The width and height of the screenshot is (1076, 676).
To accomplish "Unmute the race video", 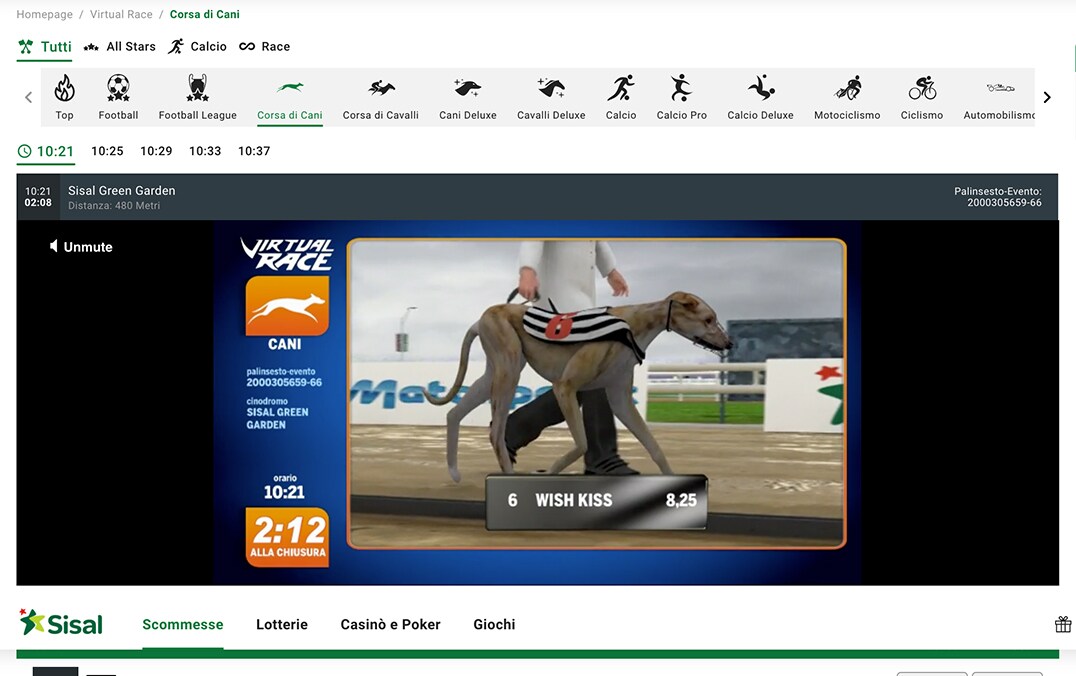I will tap(81, 246).
